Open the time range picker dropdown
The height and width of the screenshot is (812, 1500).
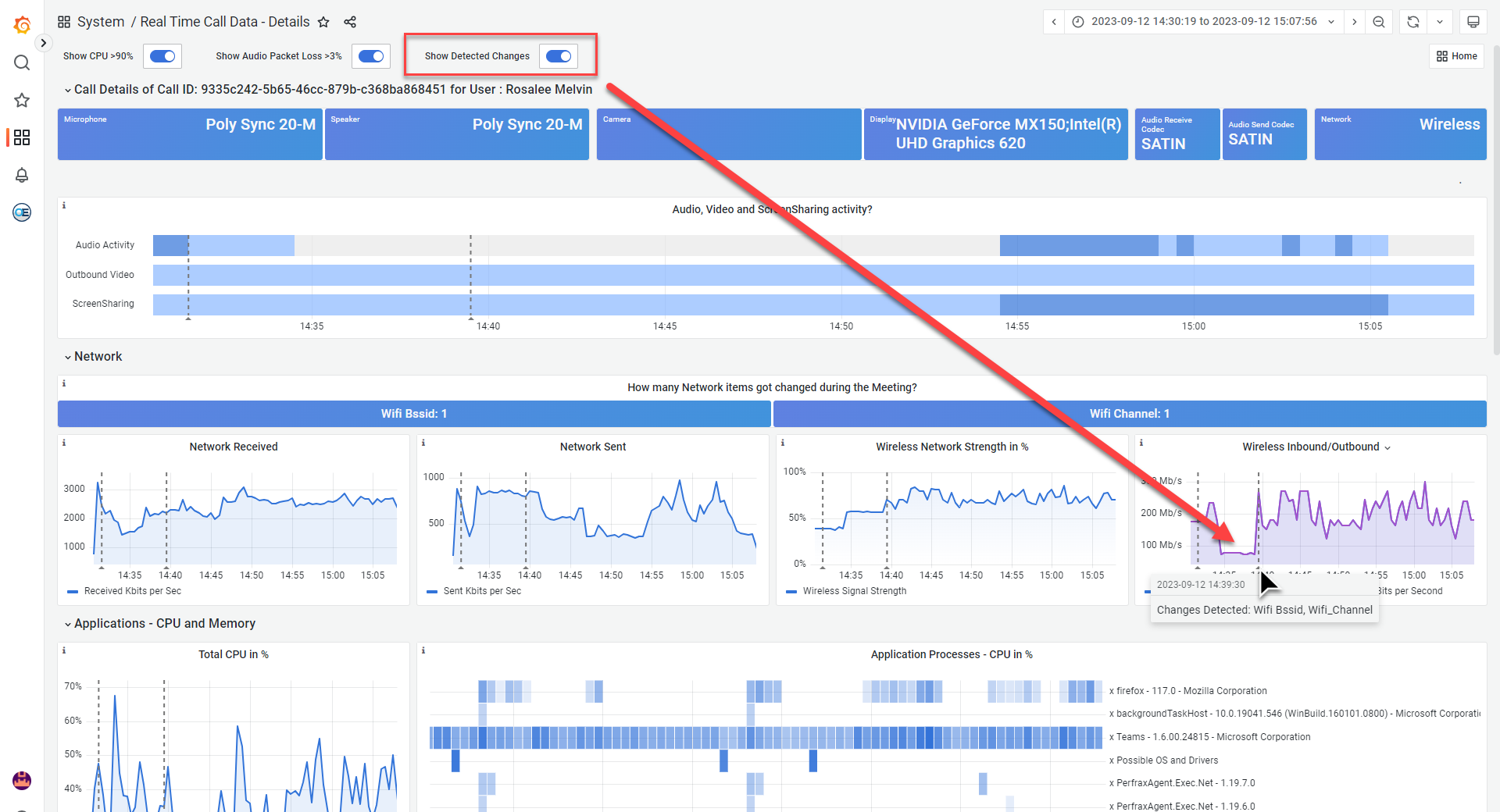pyautogui.click(x=1204, y=22)
